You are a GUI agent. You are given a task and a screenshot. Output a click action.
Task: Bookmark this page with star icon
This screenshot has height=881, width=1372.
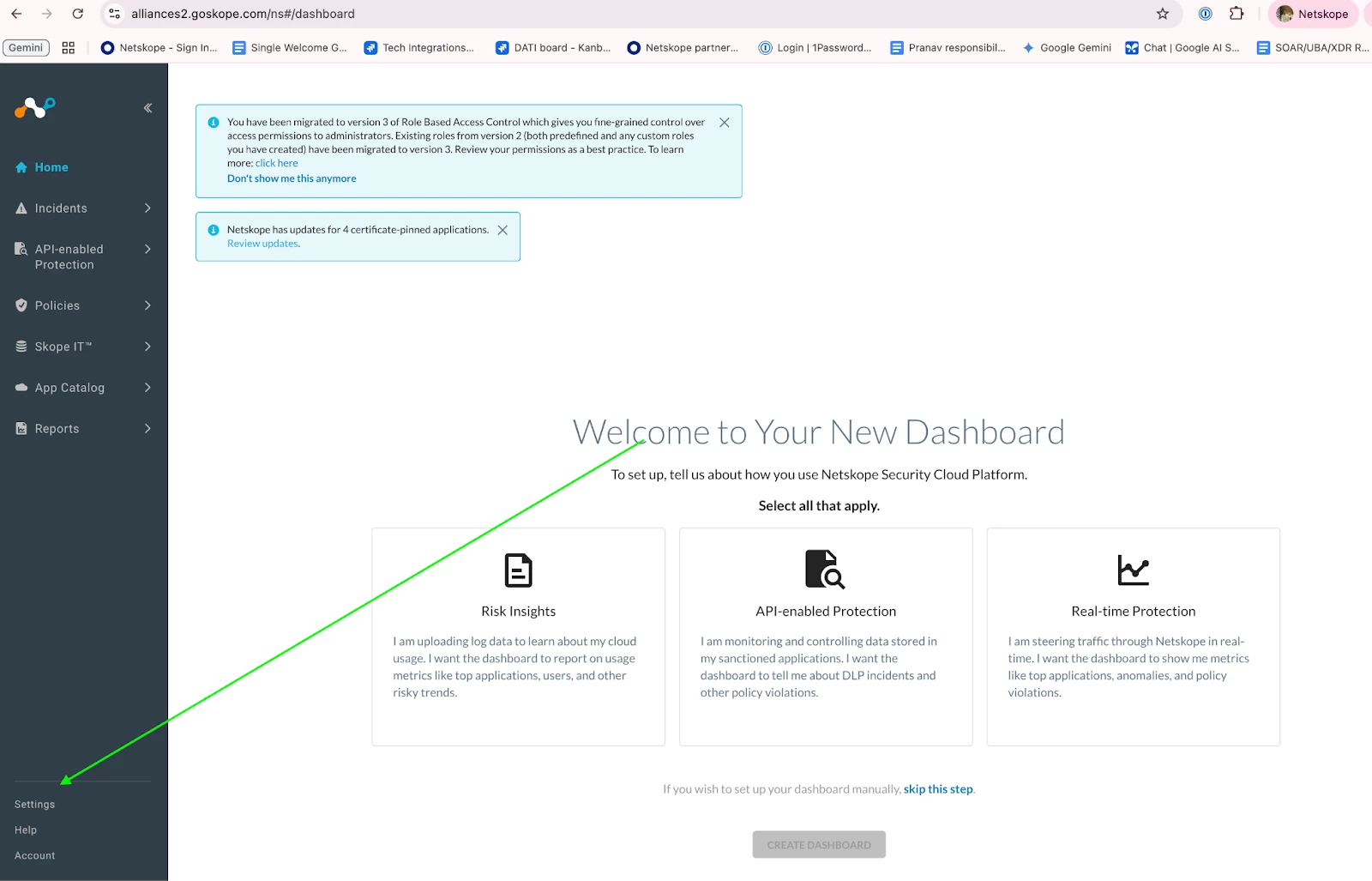point(1163,14)
